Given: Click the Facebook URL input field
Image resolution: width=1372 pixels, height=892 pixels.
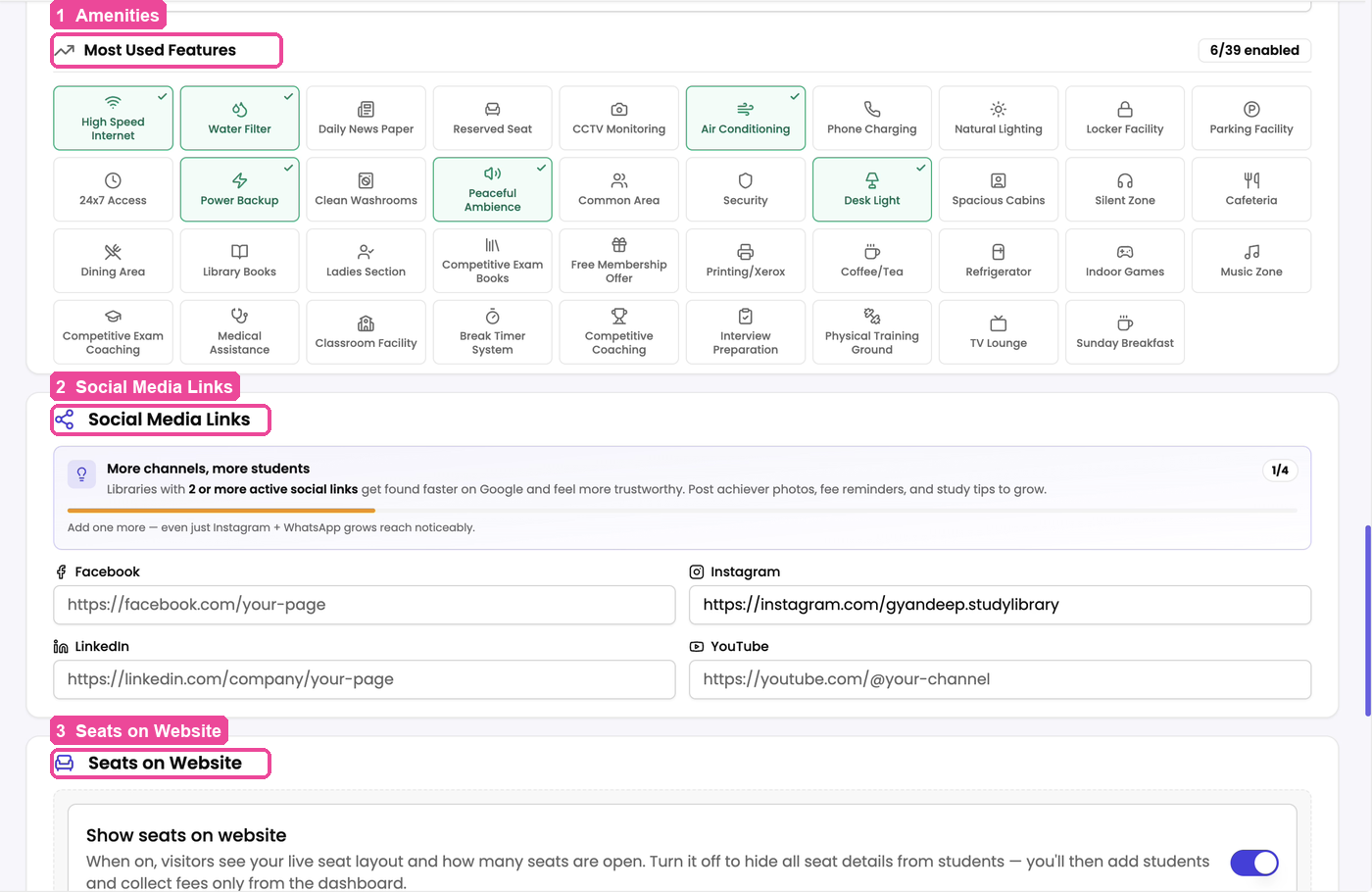Looking at the screenshot, I should coord(365,605).
